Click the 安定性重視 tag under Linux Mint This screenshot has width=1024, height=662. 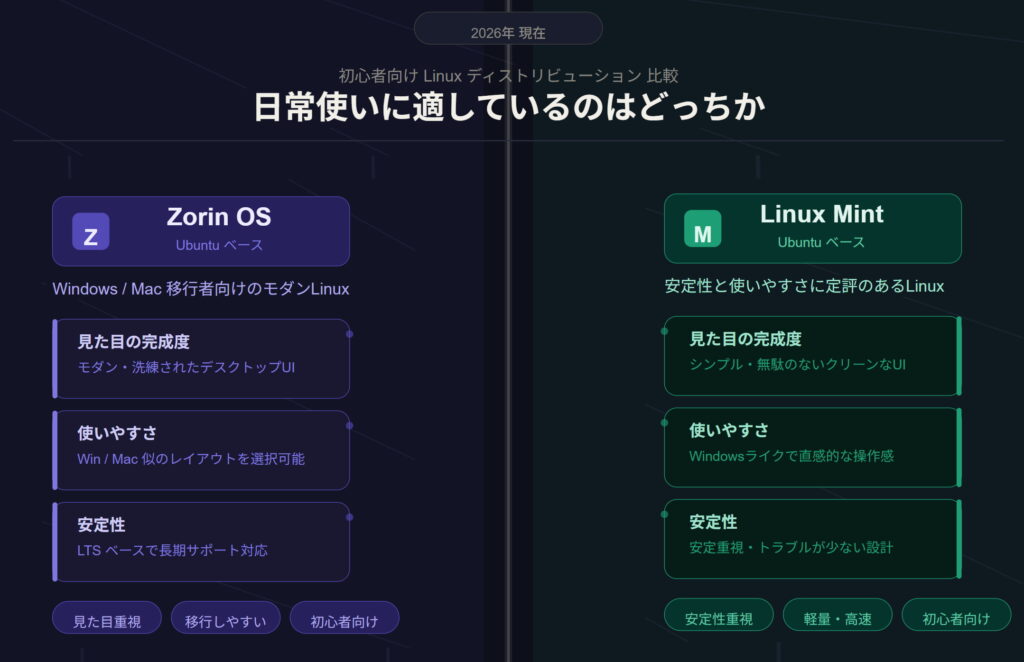click(719, 616)
